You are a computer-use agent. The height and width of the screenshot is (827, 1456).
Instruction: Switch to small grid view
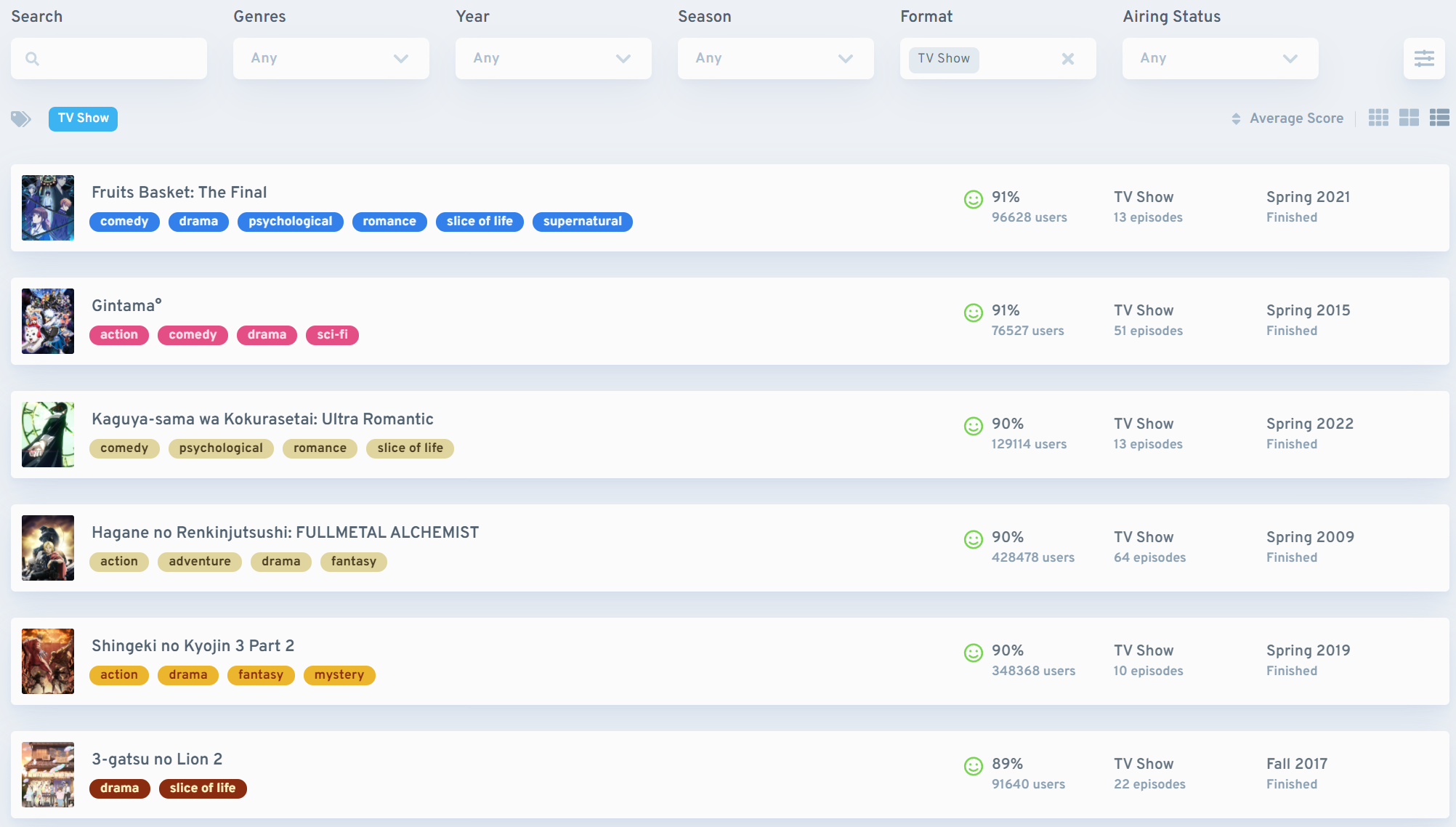pyautogui.click(x=1378, y=118)
